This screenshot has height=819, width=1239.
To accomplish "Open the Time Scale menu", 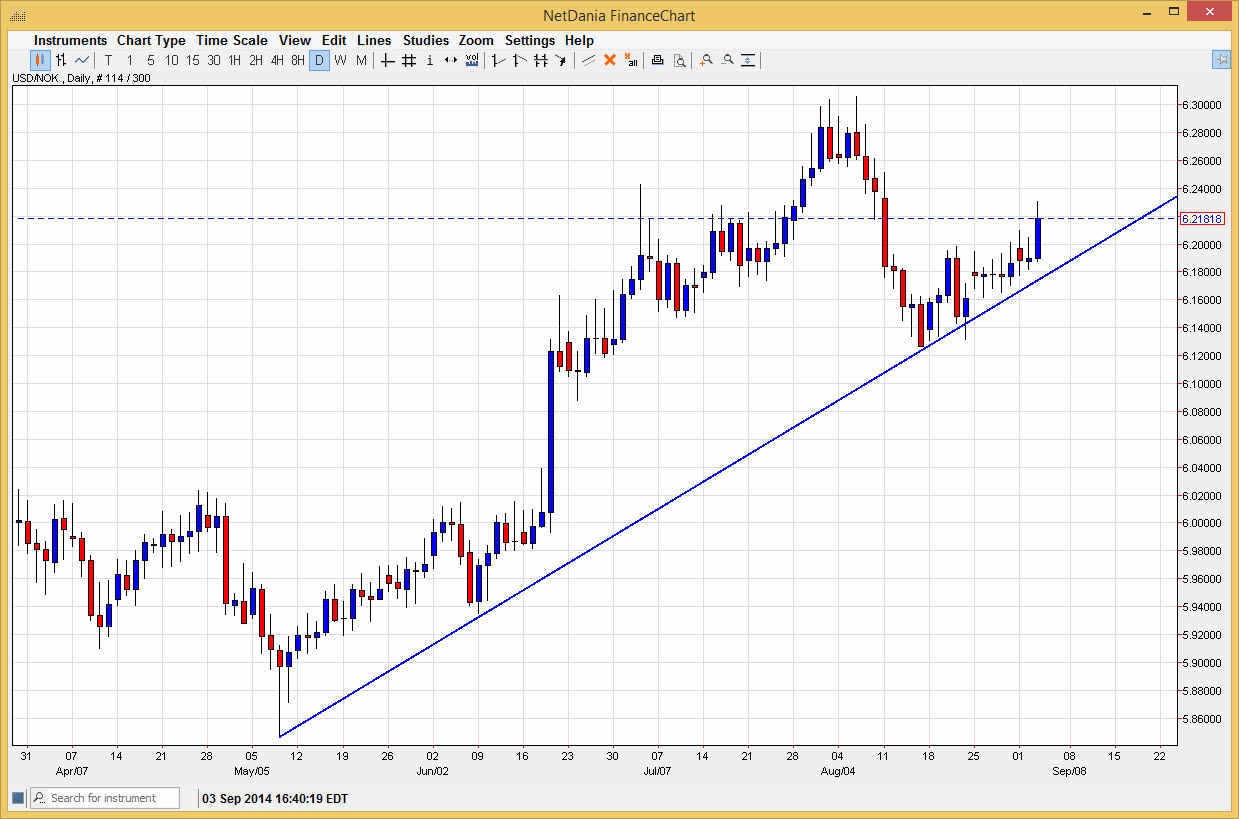I will pos(231,40).
